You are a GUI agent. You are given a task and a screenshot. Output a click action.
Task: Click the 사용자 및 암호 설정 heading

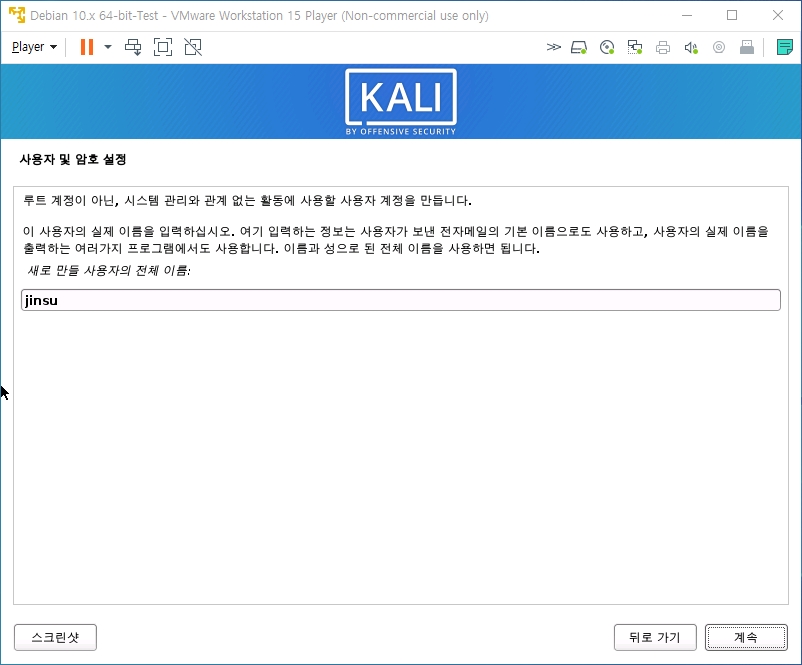click(73, 160)
